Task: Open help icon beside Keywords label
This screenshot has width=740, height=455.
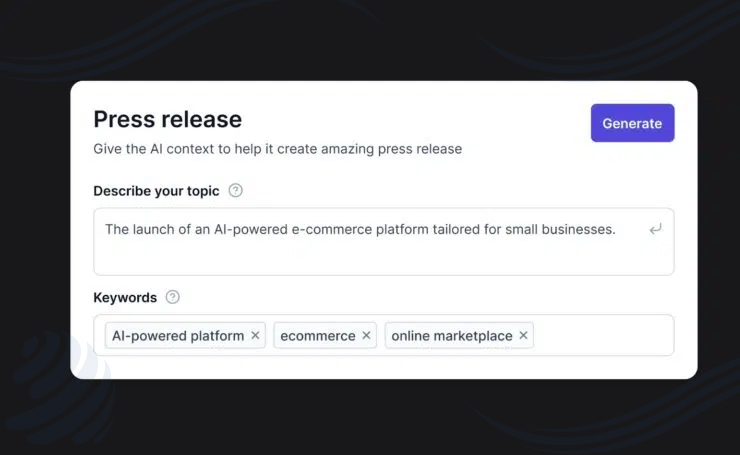Action: 173,297
